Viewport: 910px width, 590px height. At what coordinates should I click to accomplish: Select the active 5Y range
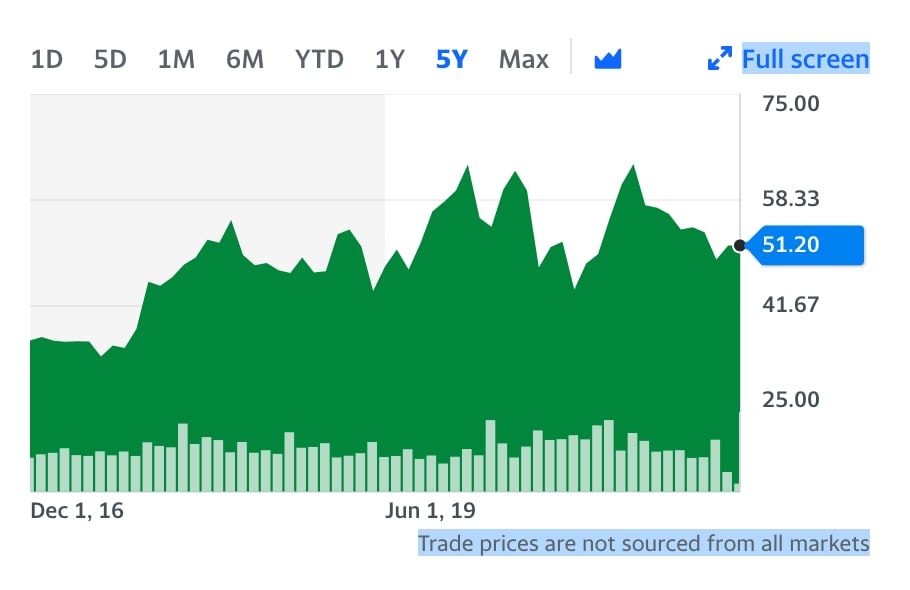452,59
